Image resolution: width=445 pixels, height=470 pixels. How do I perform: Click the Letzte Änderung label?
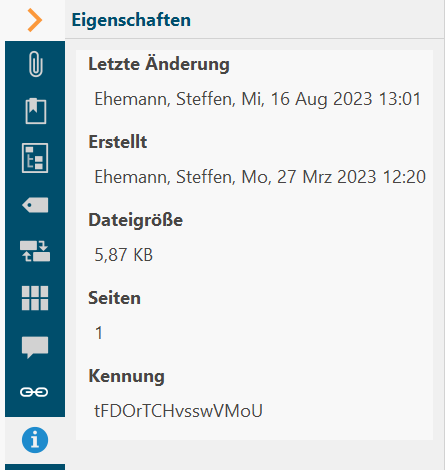point(159,64)
